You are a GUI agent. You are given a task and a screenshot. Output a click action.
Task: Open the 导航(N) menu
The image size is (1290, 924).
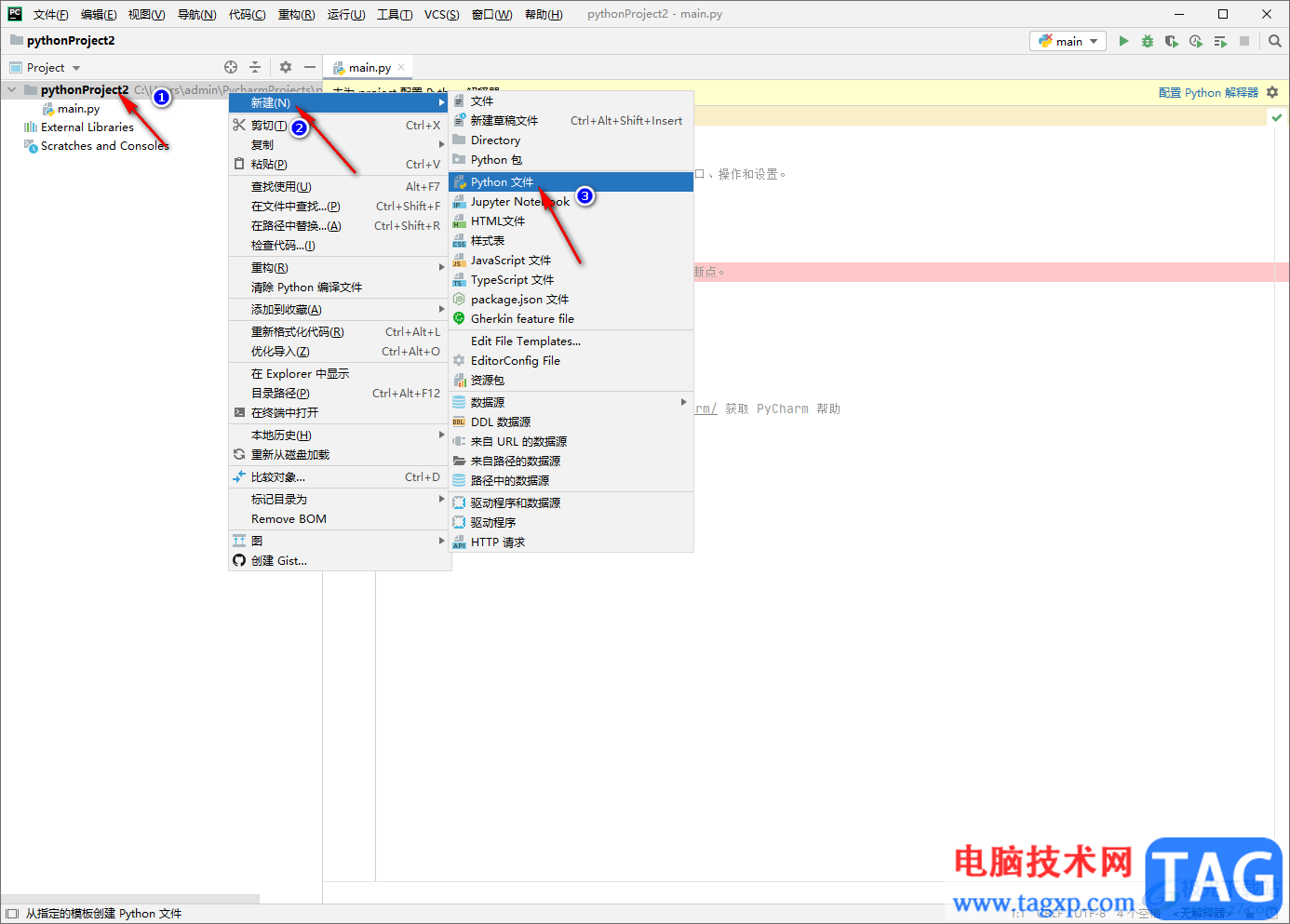coord(196,14)
